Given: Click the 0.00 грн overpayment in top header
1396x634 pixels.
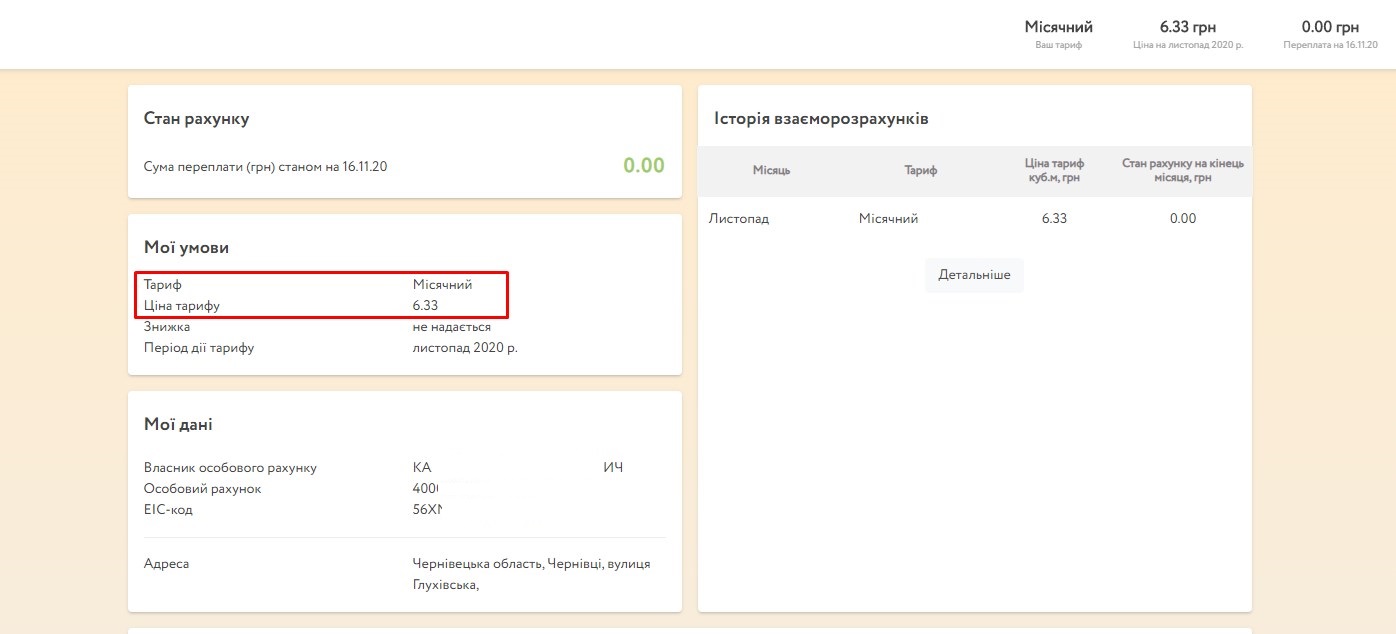Looking at the screenshot, I should tap(1330, 27).
